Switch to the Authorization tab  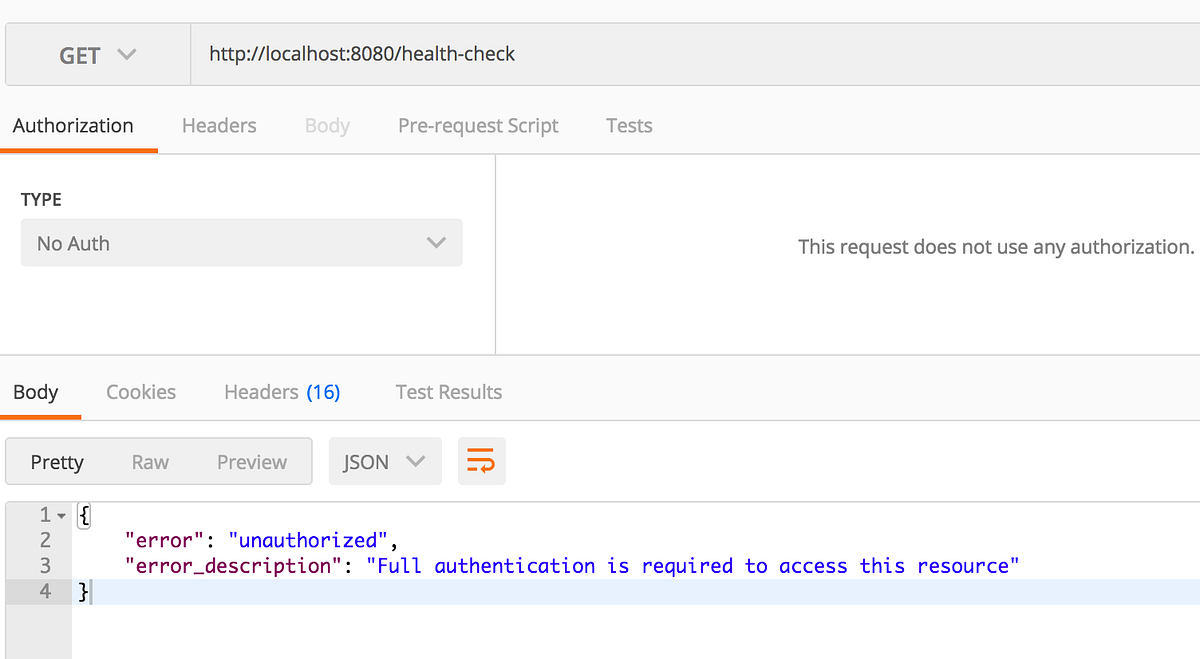coord(73,126)
